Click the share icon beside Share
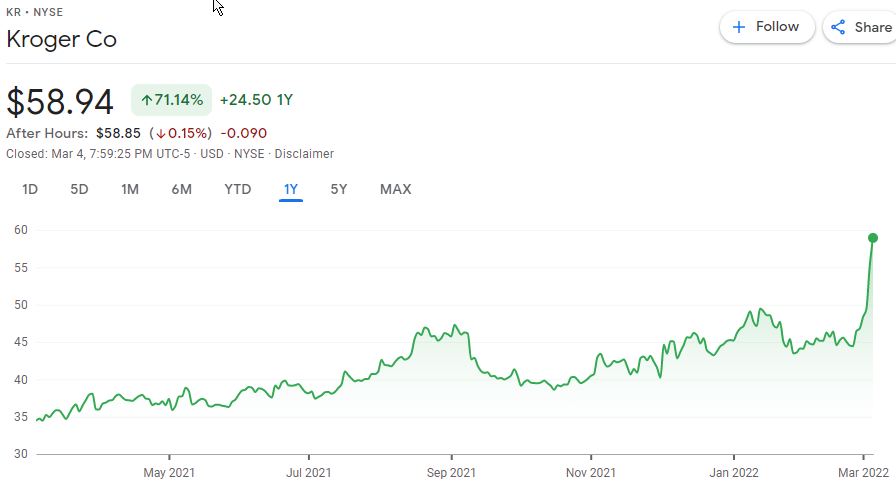This screenshot has width=896, height=485. [838, 27]
